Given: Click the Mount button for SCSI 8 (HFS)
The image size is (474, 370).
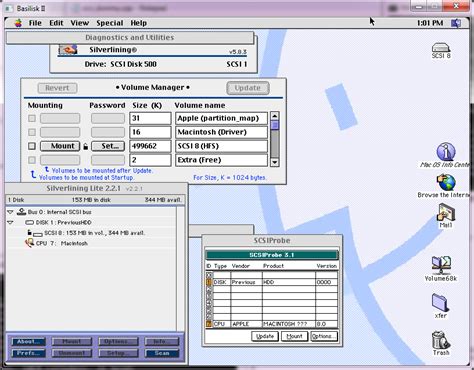Looking at the screenshot, I should click(x=60, y=146).
